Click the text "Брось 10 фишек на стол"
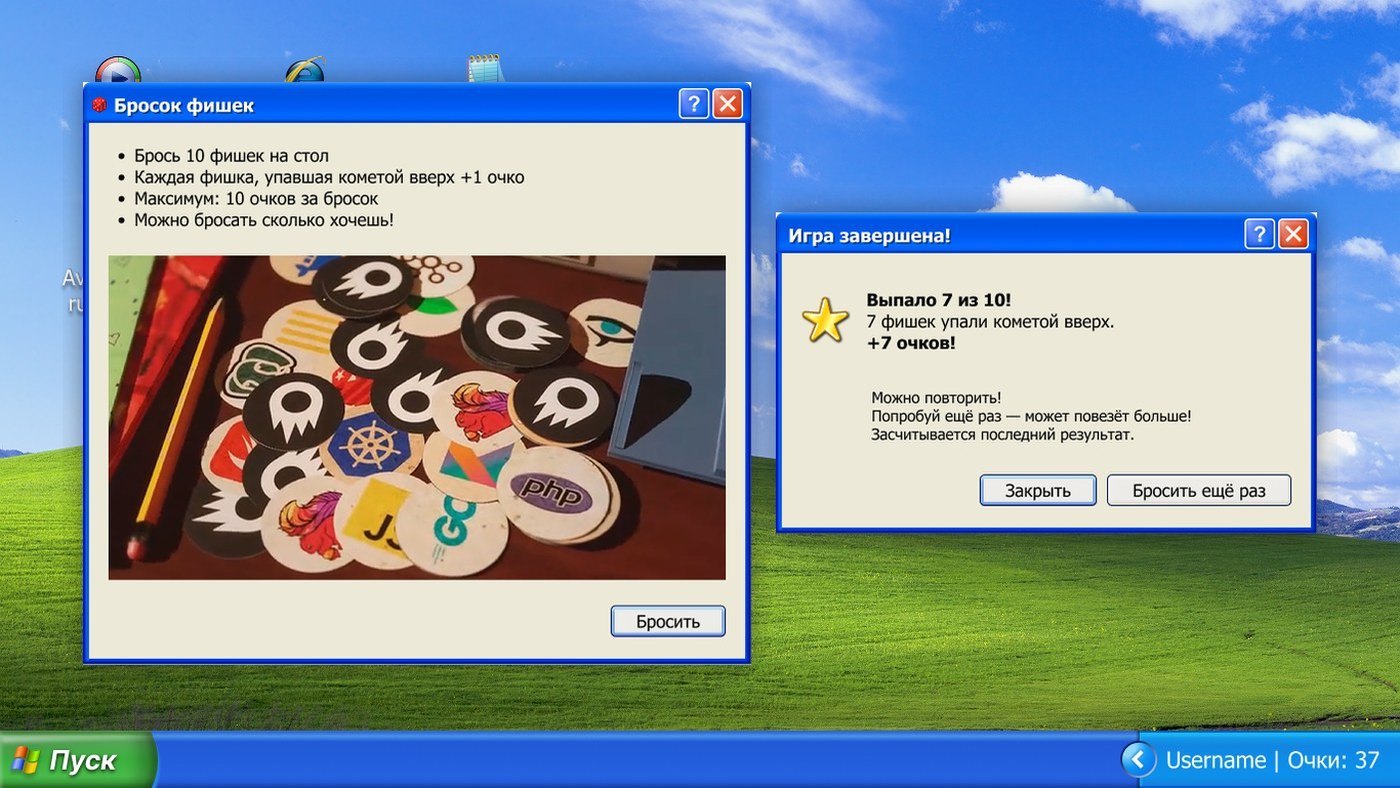This screenshot has height=788, width=1400. 231,156
